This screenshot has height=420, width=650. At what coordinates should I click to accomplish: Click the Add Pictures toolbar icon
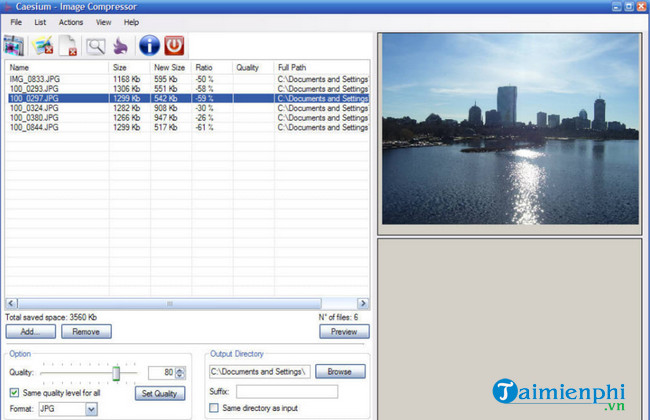pyautogui.click(x=14, y=46)
